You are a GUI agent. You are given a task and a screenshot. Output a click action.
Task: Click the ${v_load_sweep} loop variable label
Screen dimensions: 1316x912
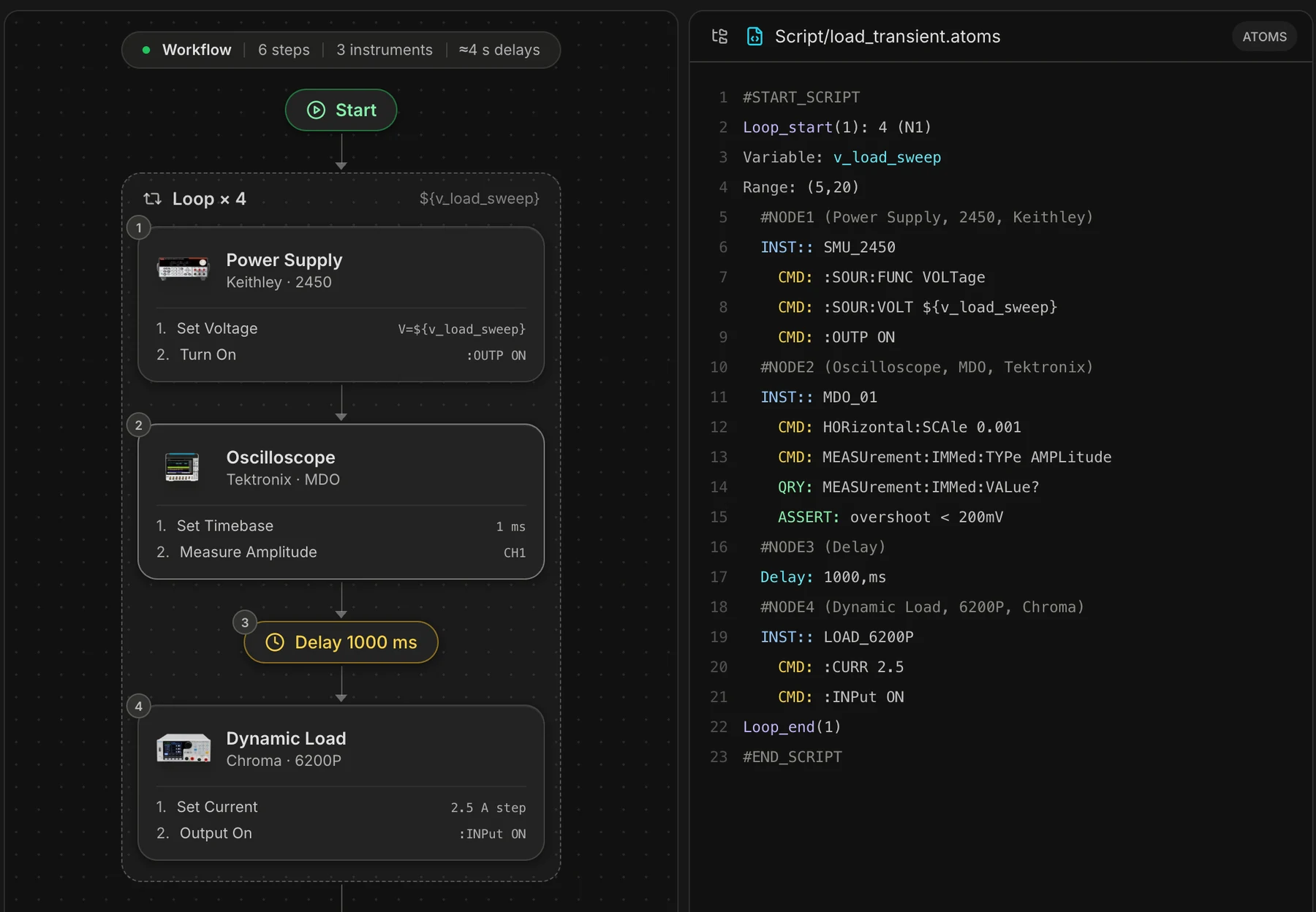(480, 199)
